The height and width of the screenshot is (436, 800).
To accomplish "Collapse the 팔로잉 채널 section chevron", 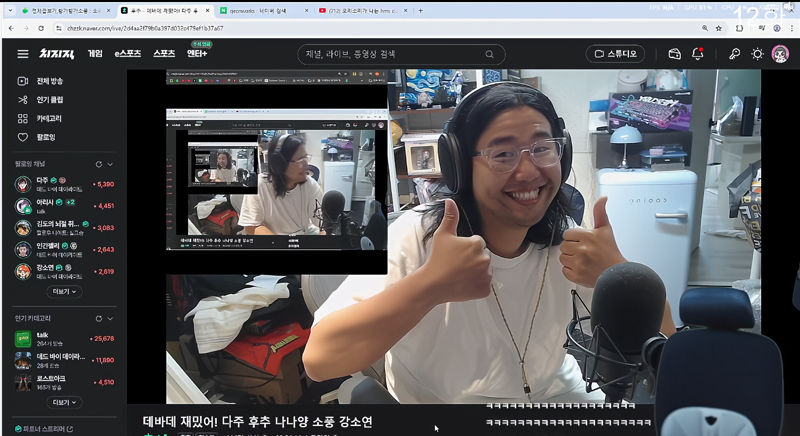I will tap(110, 164).
